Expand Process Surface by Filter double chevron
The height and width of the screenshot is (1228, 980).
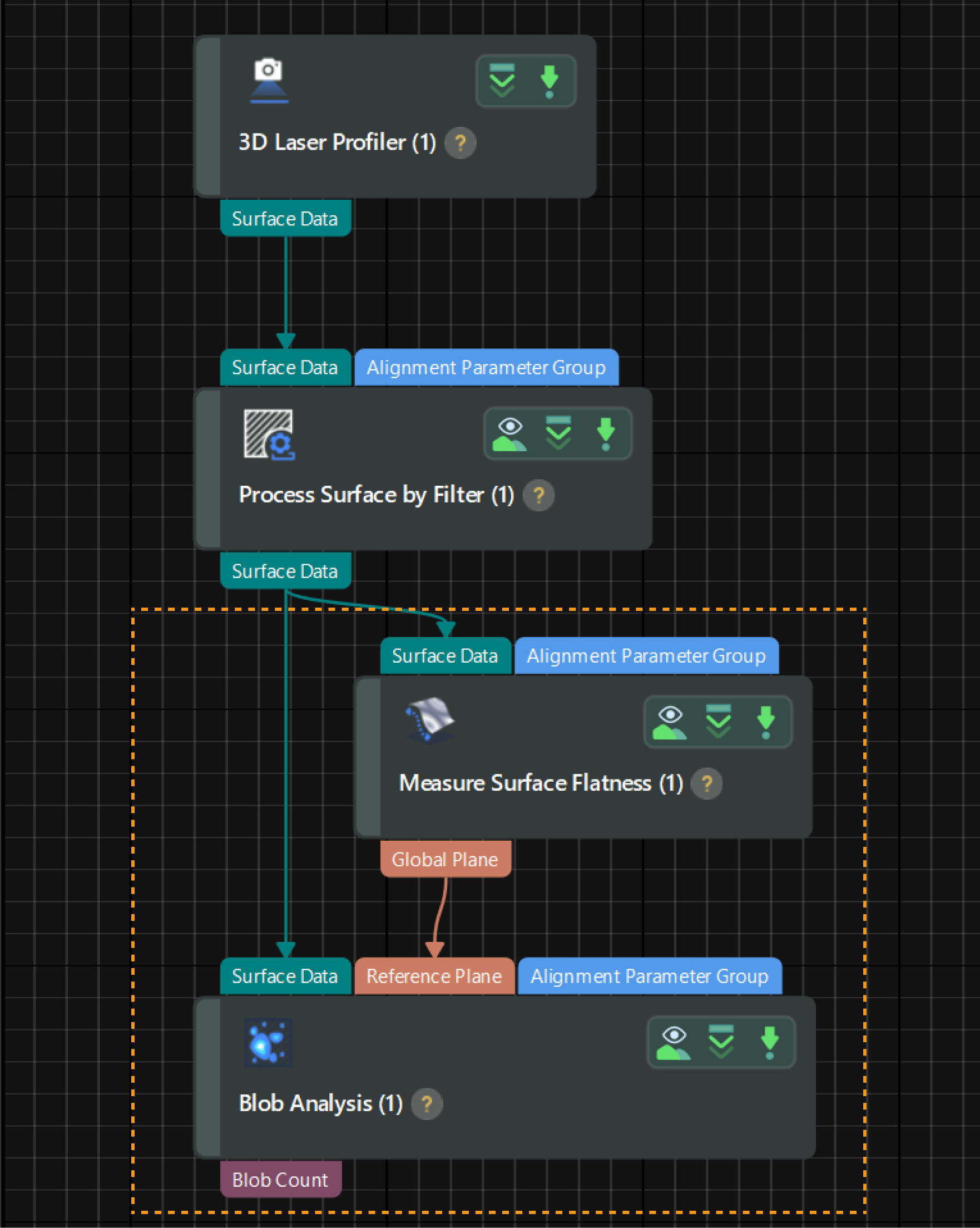558,434
